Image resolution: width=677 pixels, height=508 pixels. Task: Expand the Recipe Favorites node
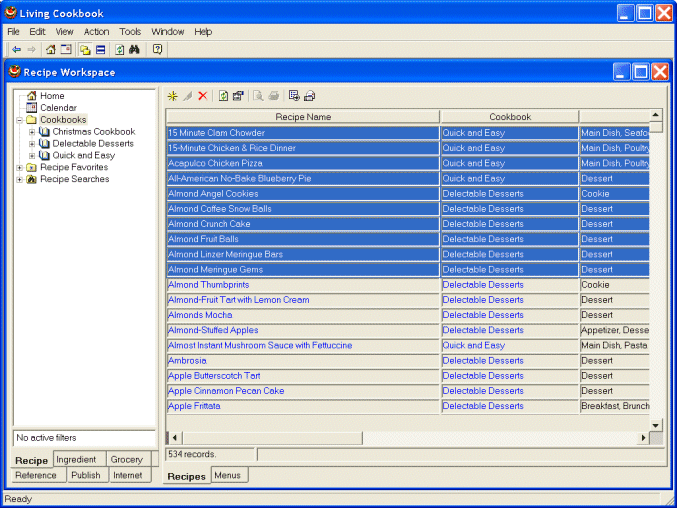click(19, 167)
